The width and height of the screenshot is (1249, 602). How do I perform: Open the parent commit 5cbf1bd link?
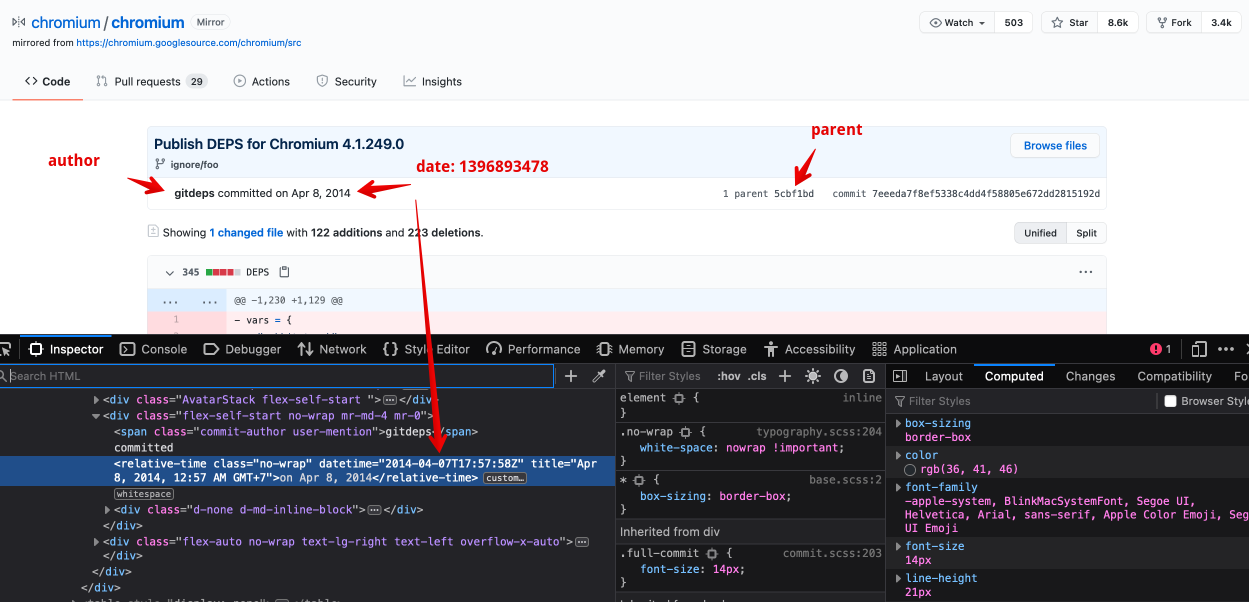coord(794,194)
